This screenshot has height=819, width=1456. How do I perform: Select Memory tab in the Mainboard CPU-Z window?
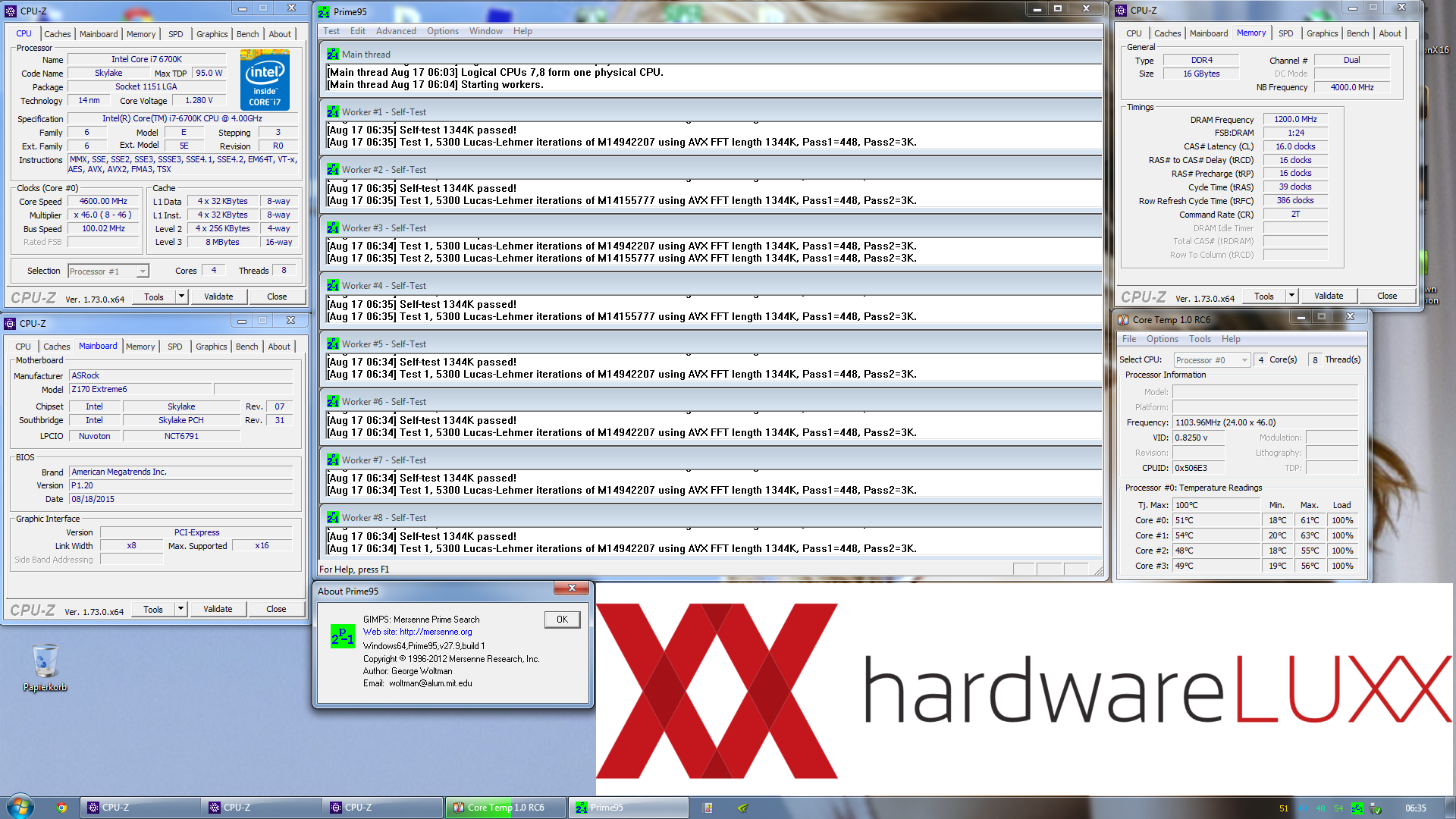[140, 347]
